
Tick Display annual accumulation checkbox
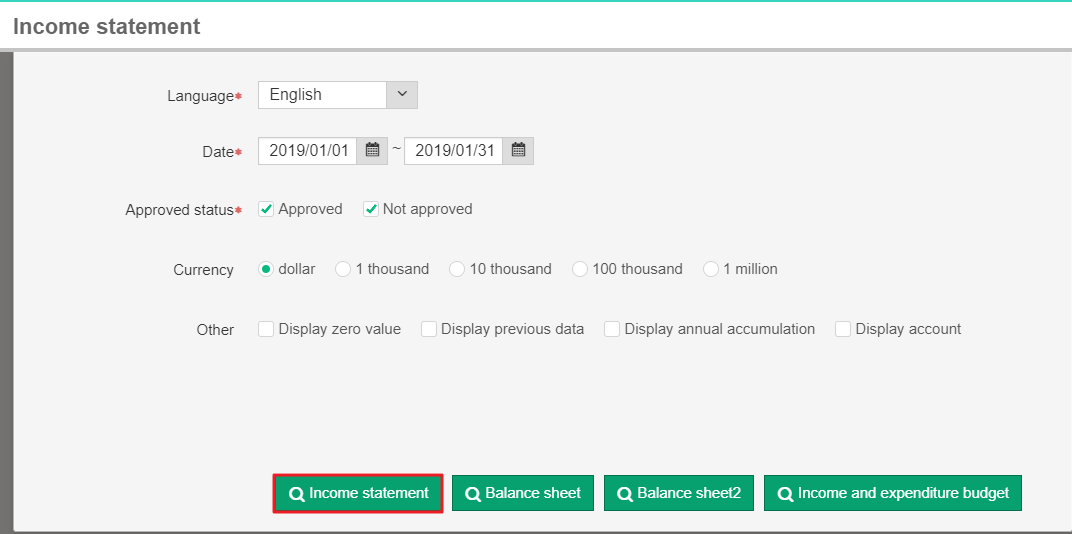click(x=612, y=329)
